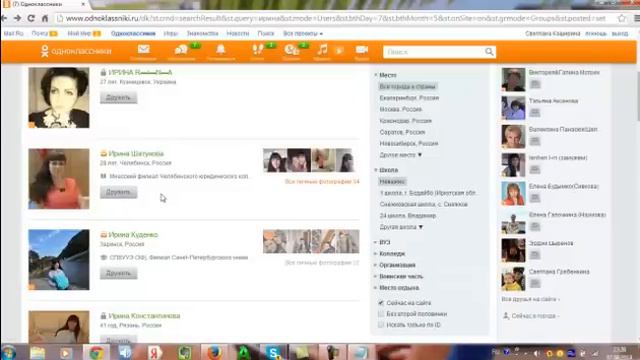
Task: Select 'Новосибирск, Россия' place filter
Action: click(x=409, y=144)
